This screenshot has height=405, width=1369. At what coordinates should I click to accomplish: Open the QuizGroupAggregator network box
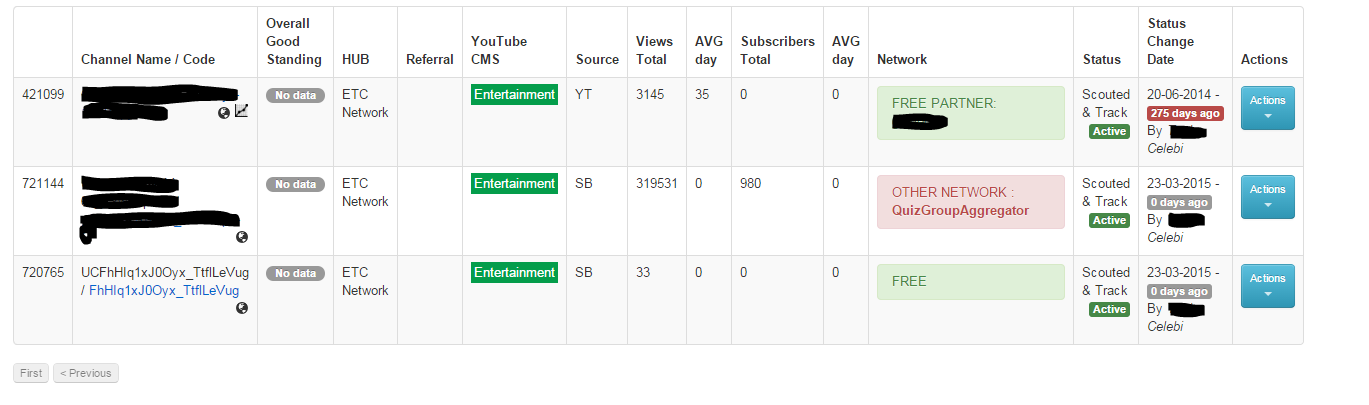pos(970,202)
